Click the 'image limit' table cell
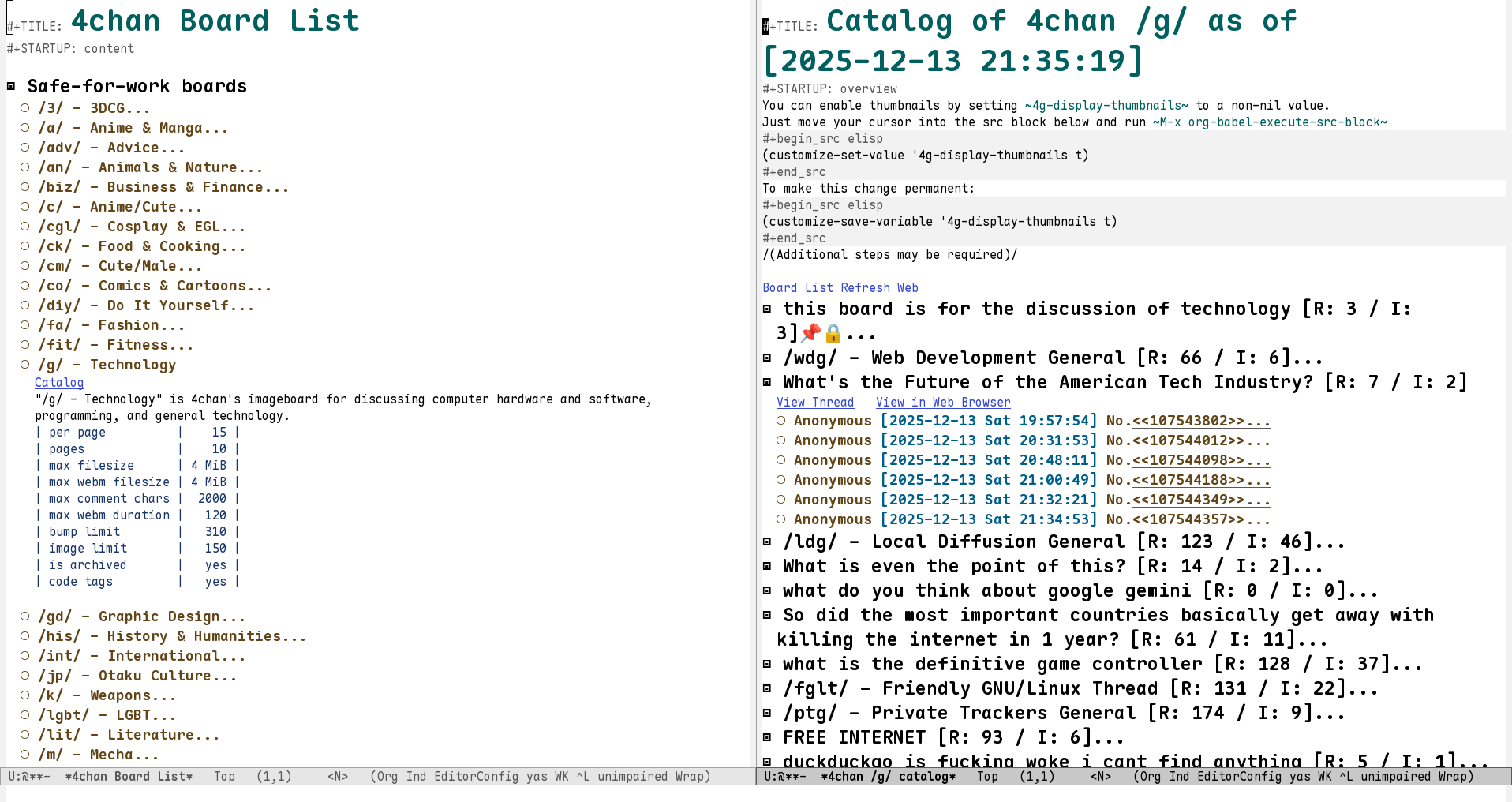1512x802 pixels. click(x=88, y=549)
